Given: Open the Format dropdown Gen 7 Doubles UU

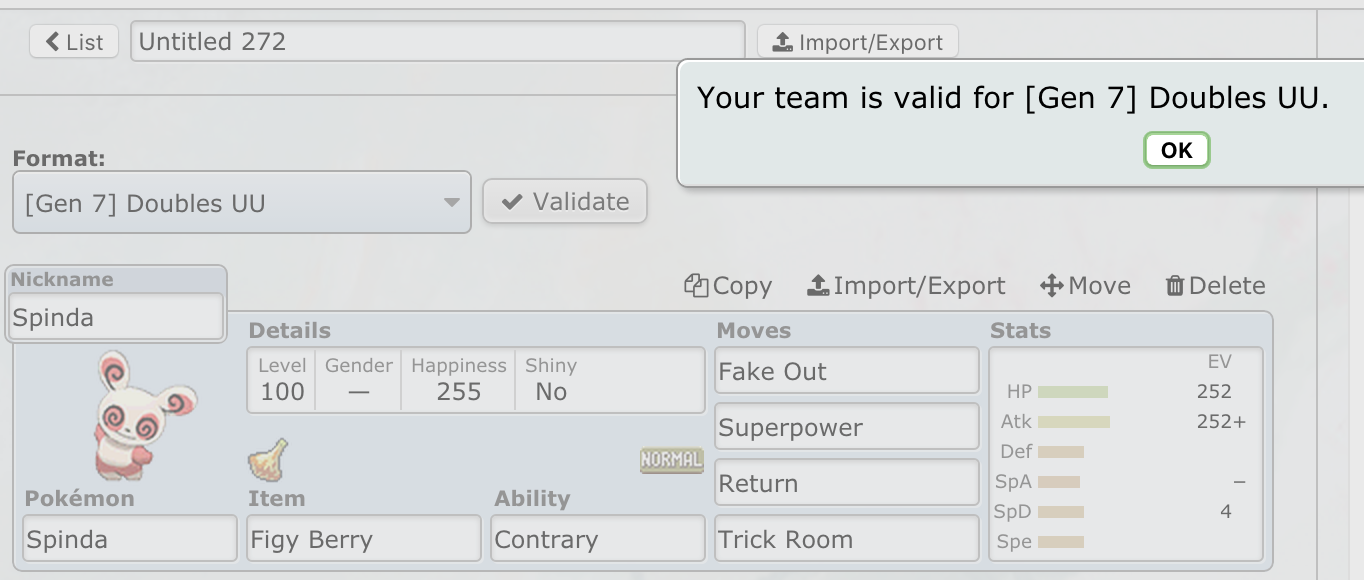Looking at the screenshot, I should click(x=241, y=203).
